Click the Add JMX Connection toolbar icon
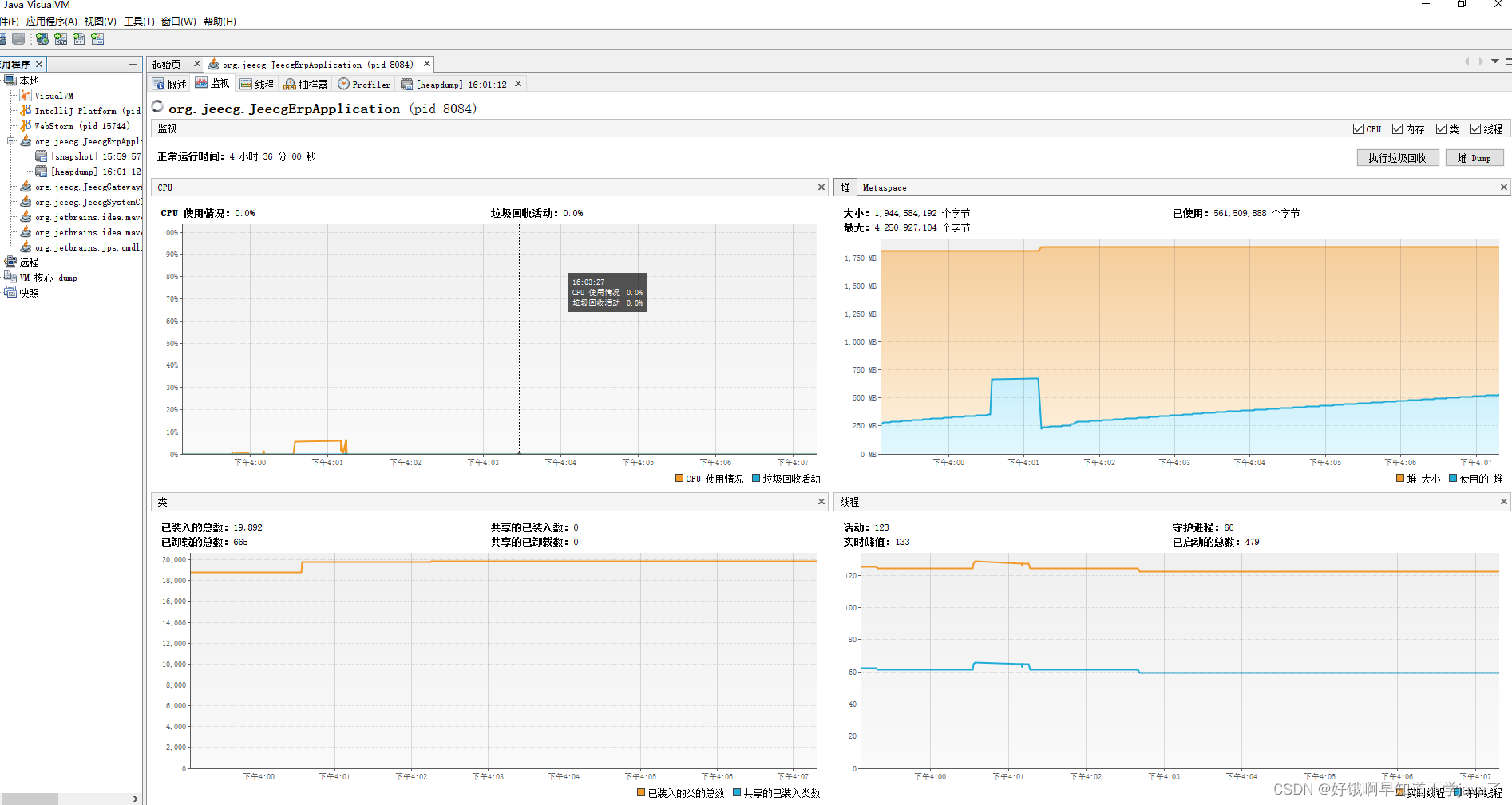This screenshot has height=805, width=1512. point(61,38)
